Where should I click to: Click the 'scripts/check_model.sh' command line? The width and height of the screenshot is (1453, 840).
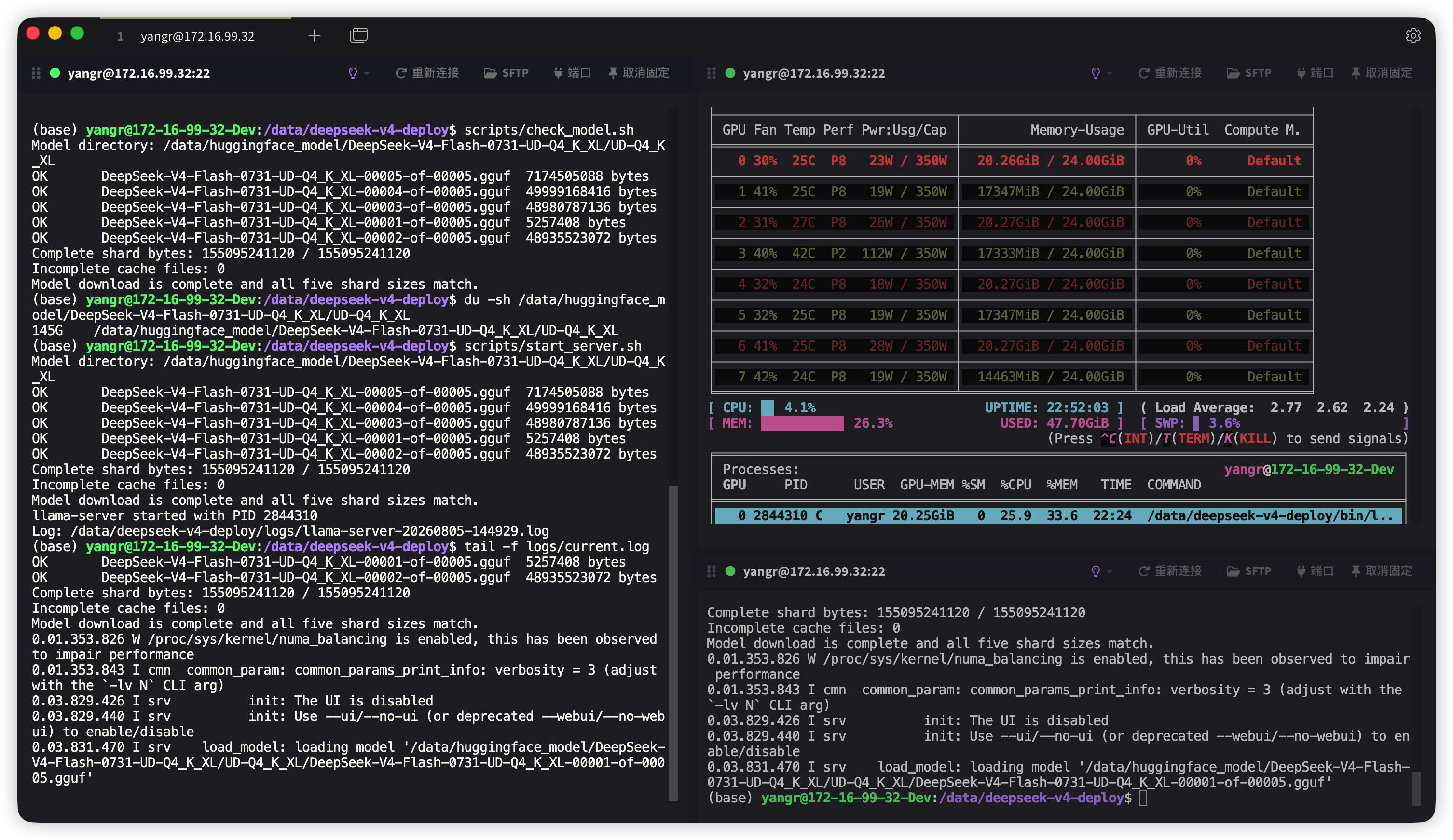point(333,130)
